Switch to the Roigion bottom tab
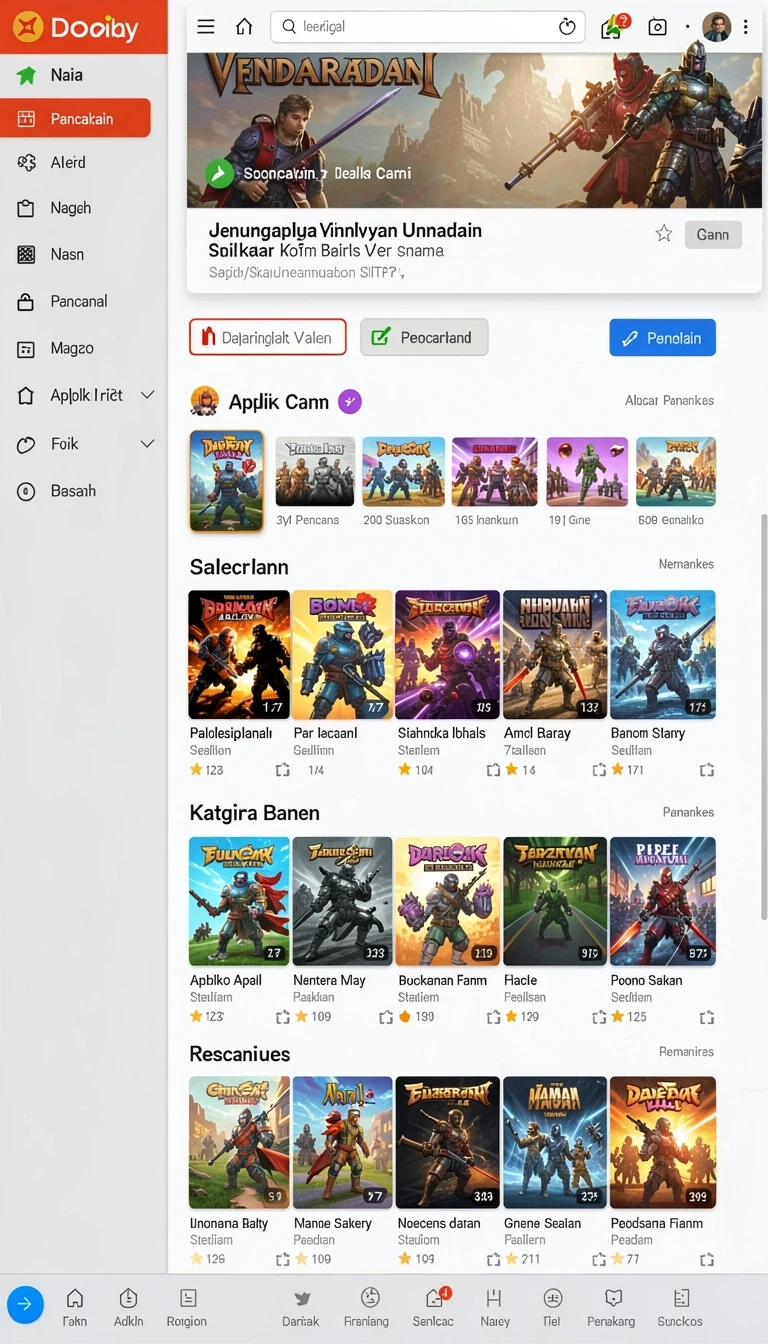 pos(187,1307)
